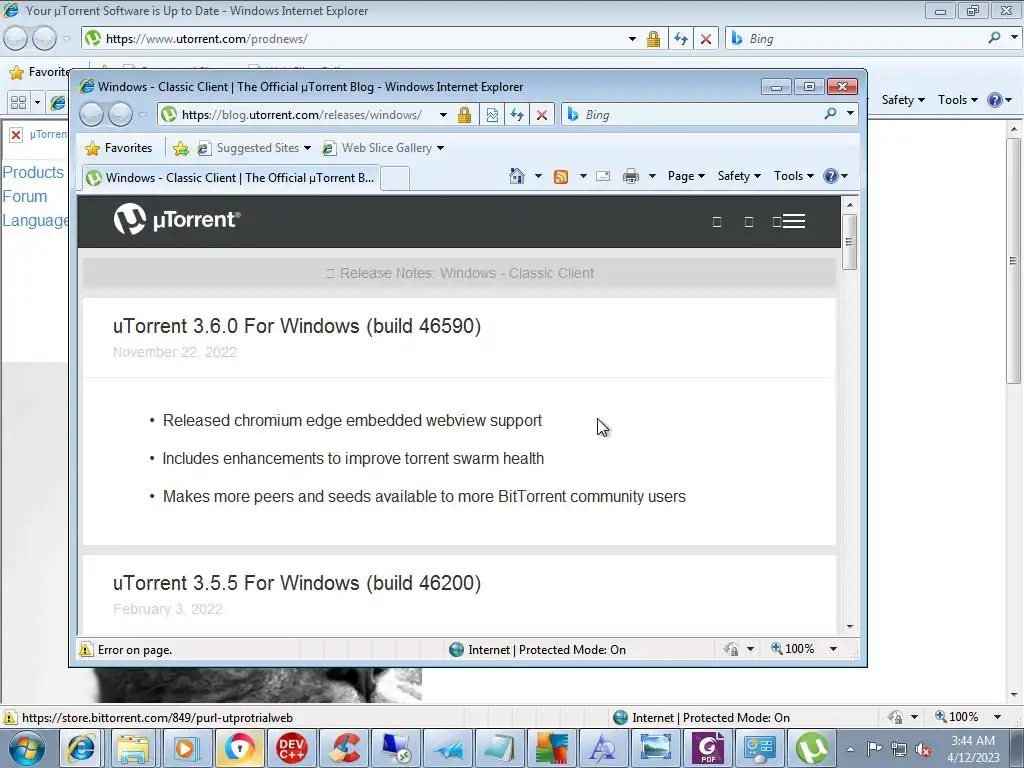This screenshot has width=1024, height=768.
Task: Open a new blank tab in front window
Action: click(x=394, y=178)
